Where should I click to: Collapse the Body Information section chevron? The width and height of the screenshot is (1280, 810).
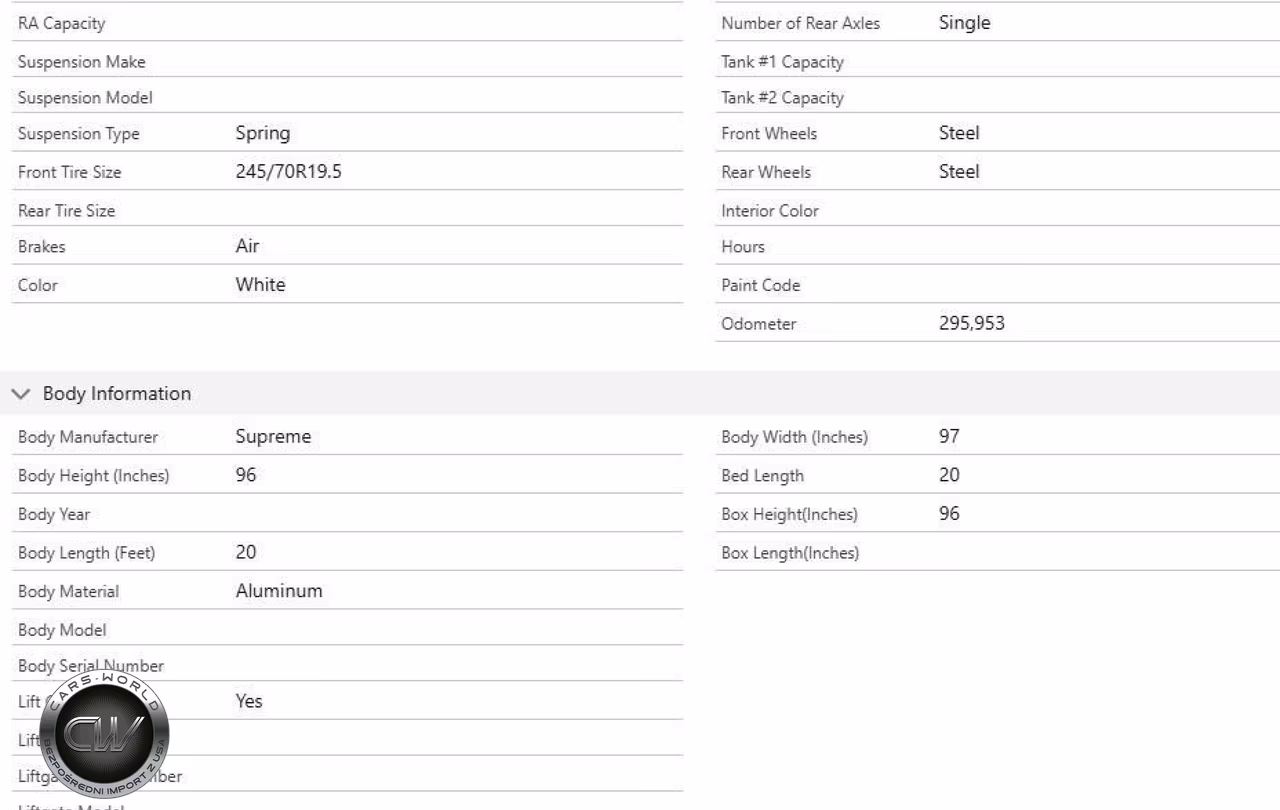point(21,394)
